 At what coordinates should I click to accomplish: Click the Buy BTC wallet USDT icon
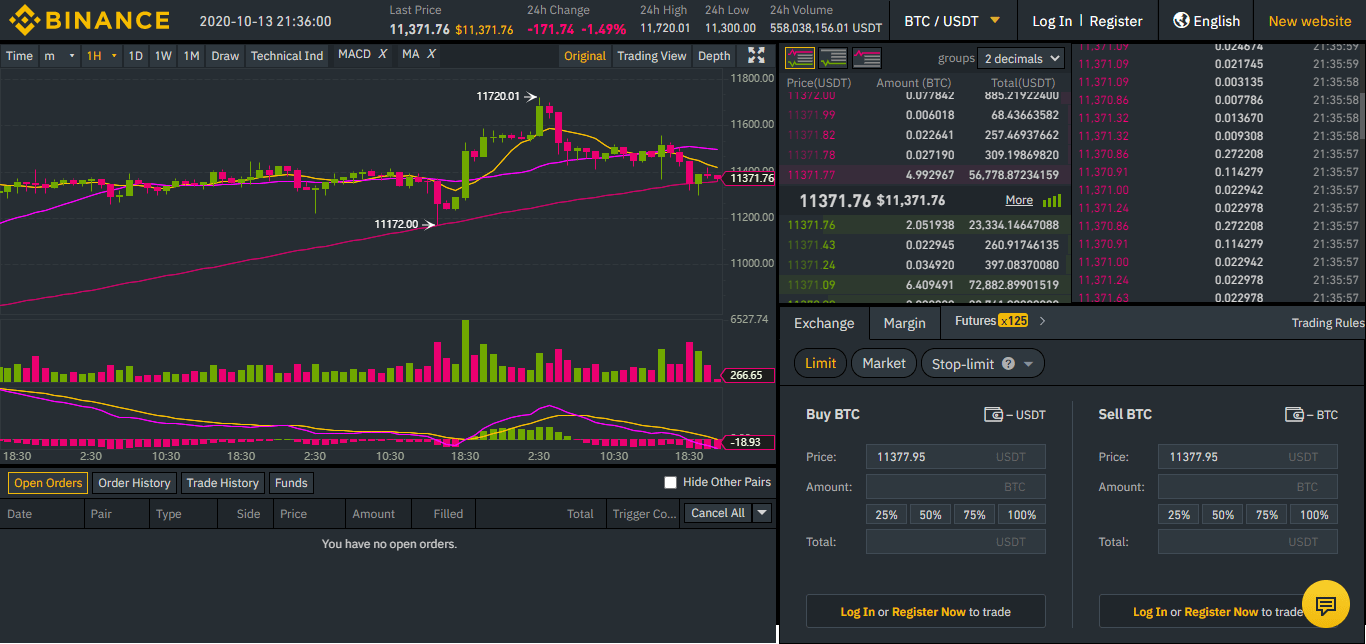click(993, 414)
